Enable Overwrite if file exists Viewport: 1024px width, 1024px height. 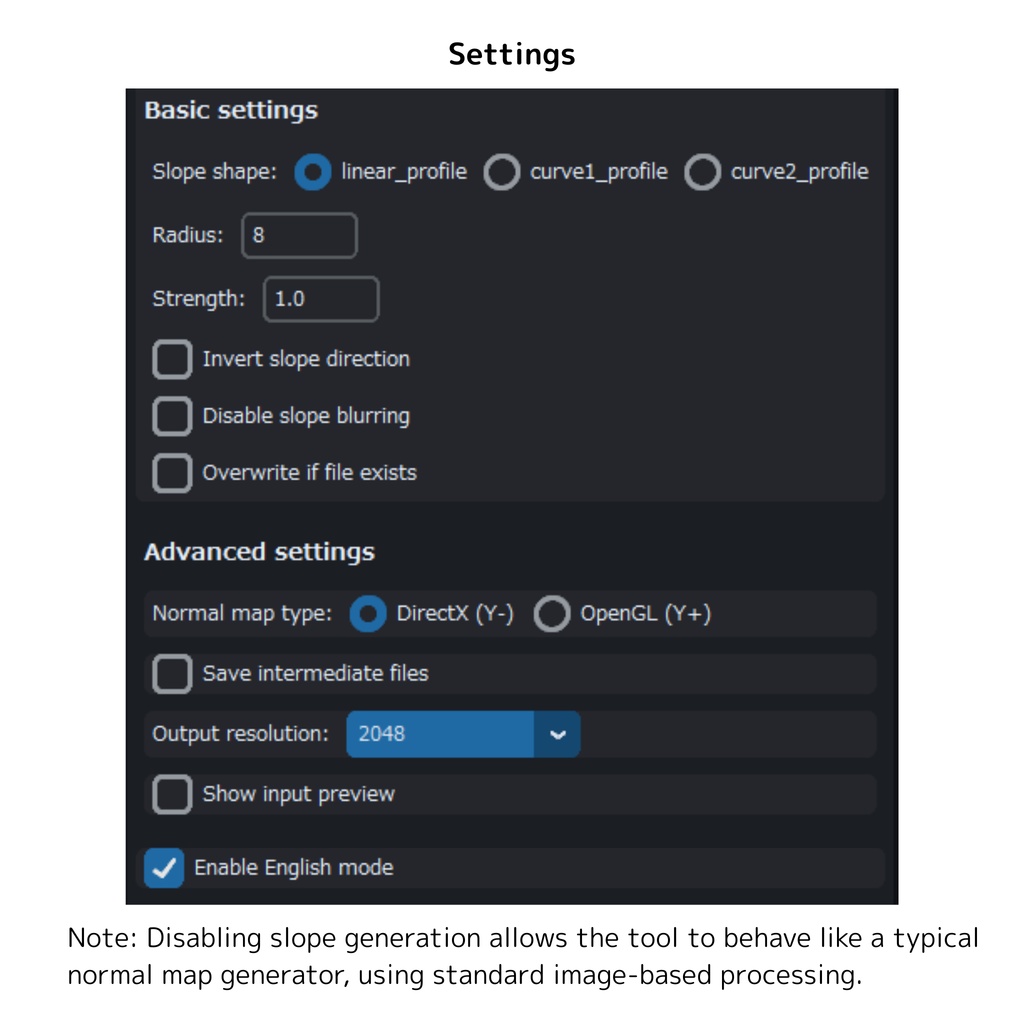coord(171,473)
